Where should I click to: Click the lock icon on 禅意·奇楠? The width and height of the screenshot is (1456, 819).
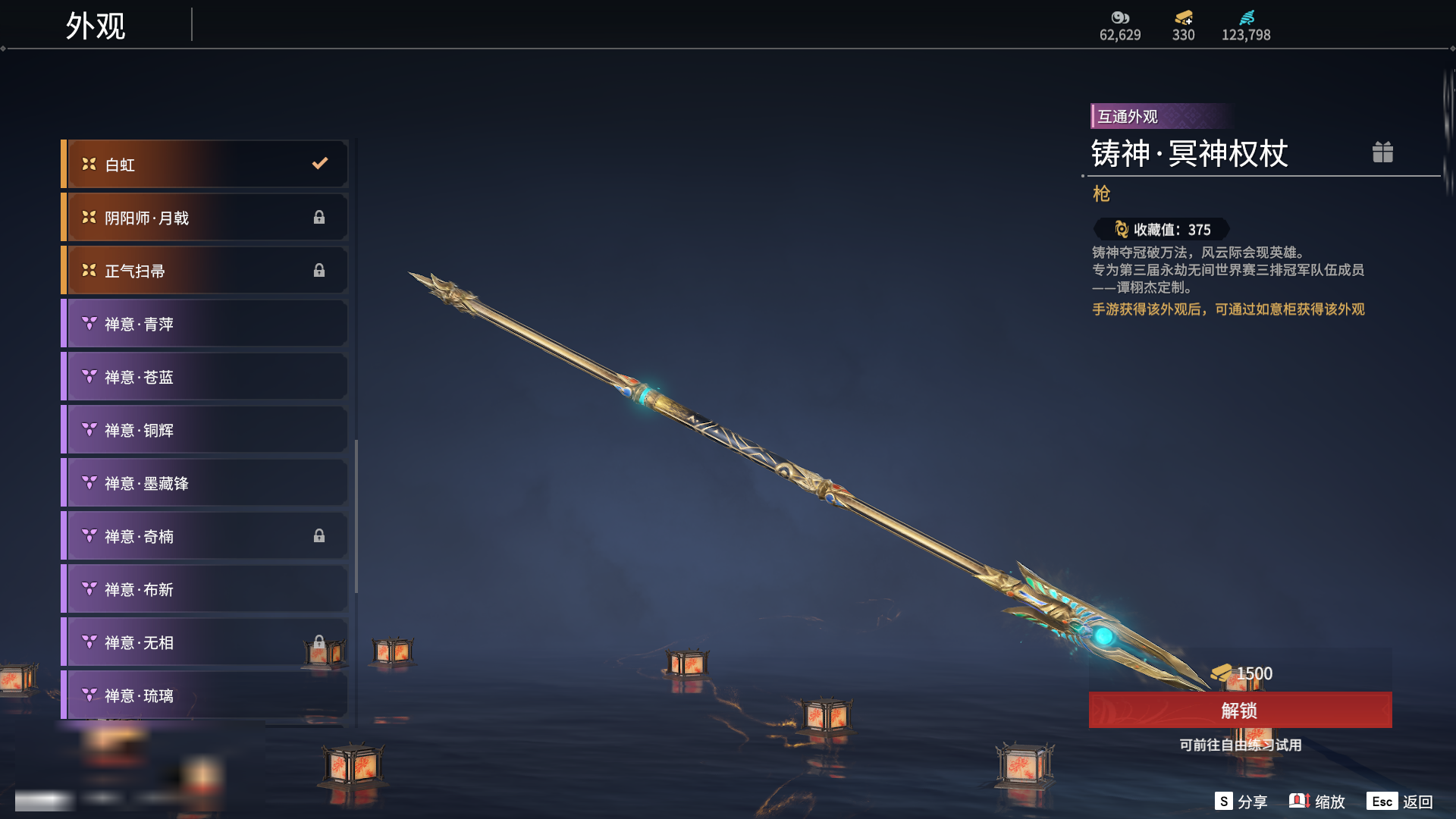(319, 536)
